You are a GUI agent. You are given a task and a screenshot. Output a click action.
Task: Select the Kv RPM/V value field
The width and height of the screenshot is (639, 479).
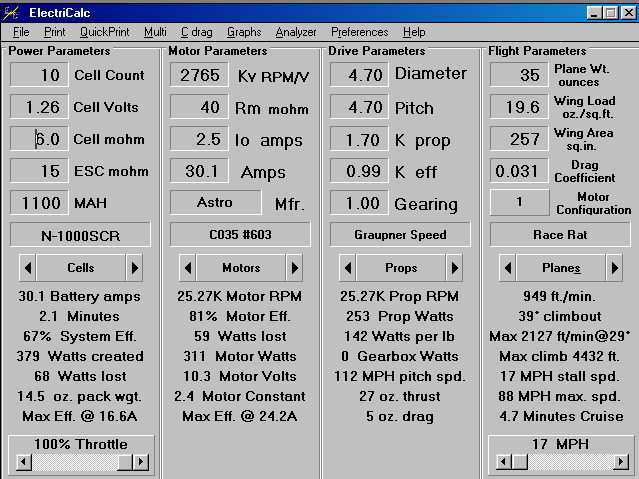click(199, 75)
